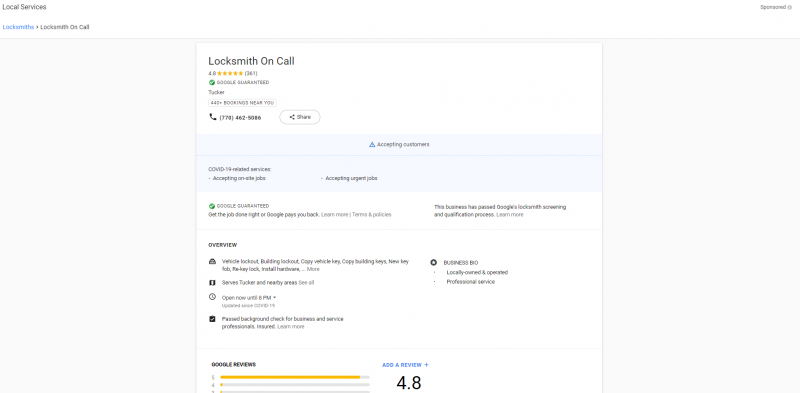The image size is (800, 393).
Task: Click the 'COVID-19-related services:' label
Action: 240,169
